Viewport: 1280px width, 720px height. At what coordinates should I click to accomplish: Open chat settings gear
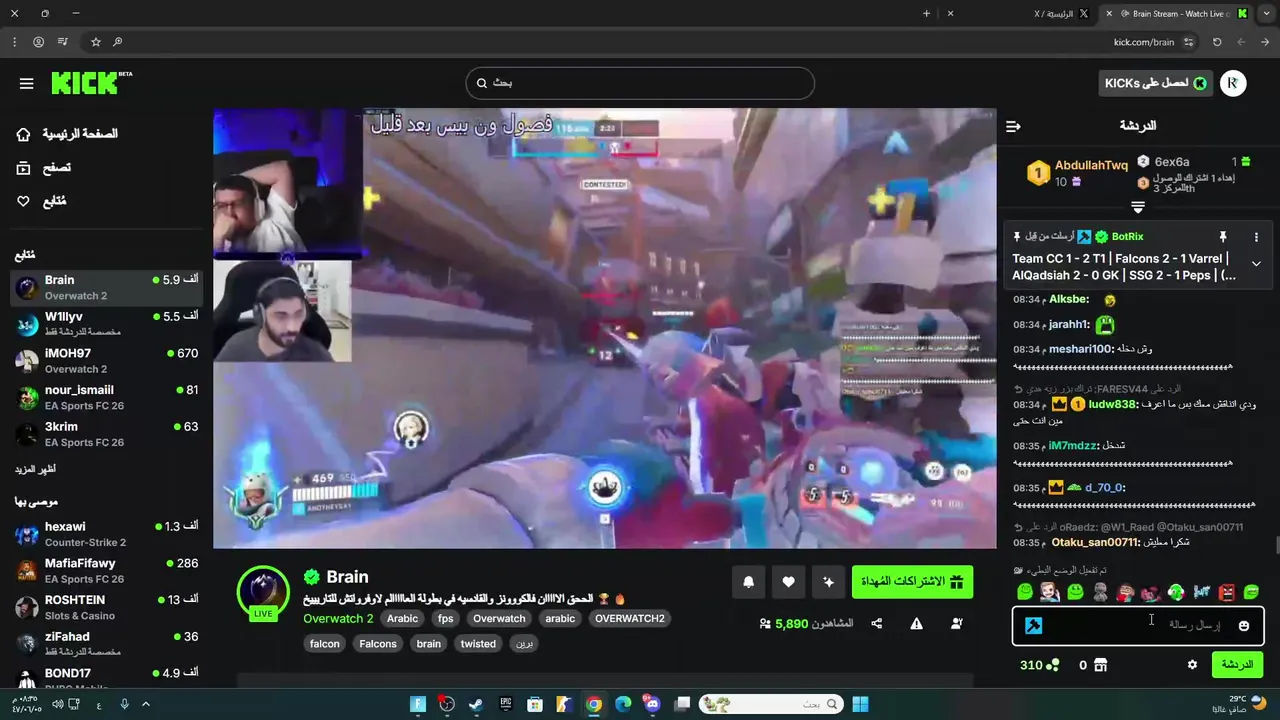coord(1192,665)
